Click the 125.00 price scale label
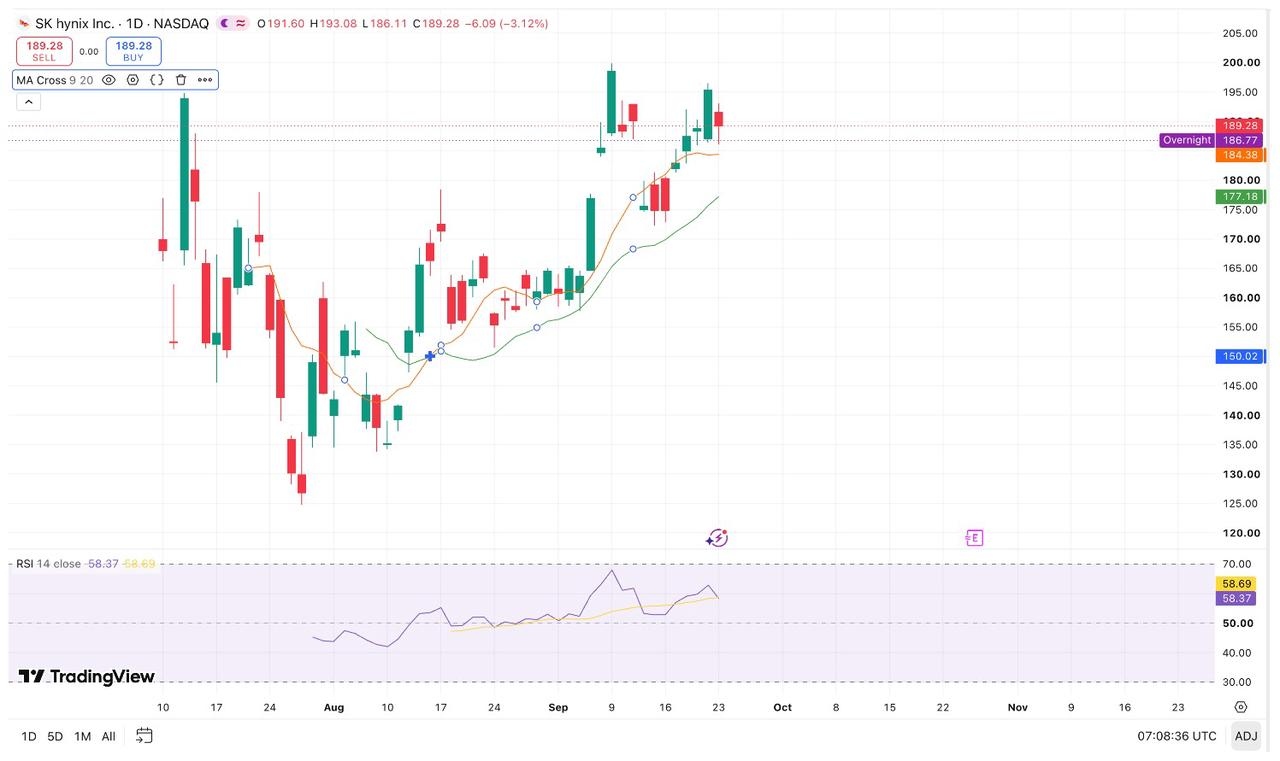 coord(1240,503)
